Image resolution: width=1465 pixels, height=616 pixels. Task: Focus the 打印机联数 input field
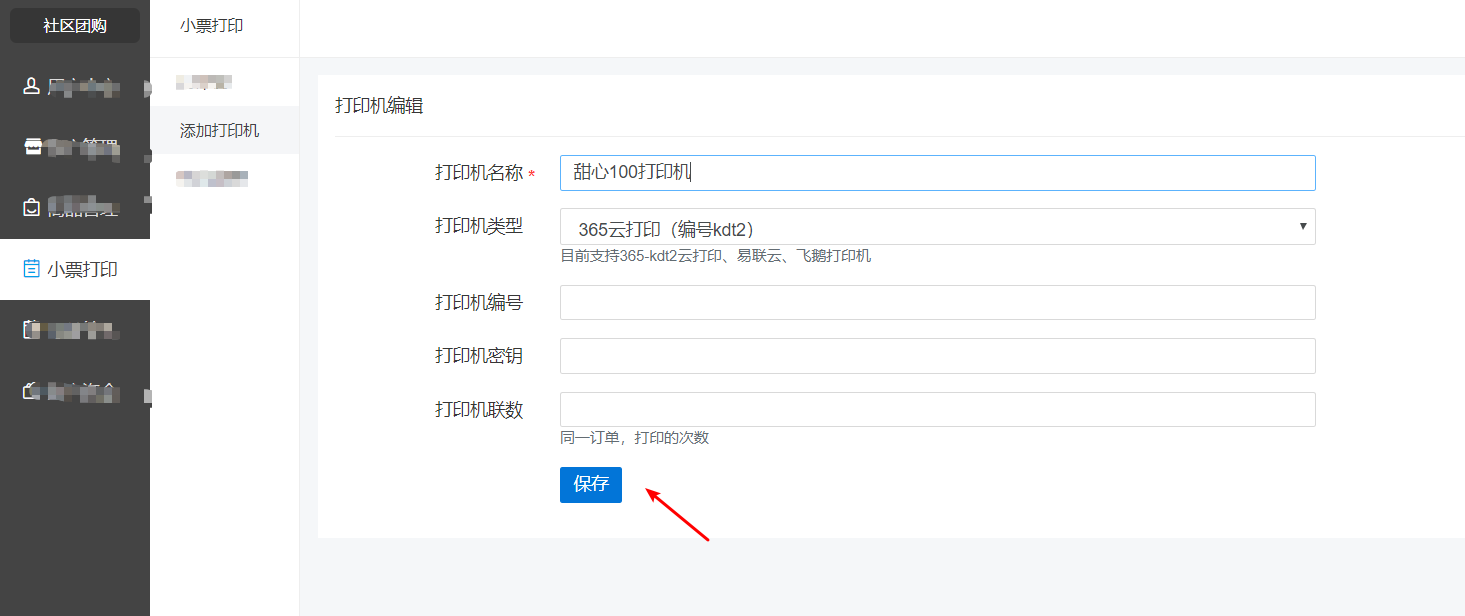[x=937, y=410]
